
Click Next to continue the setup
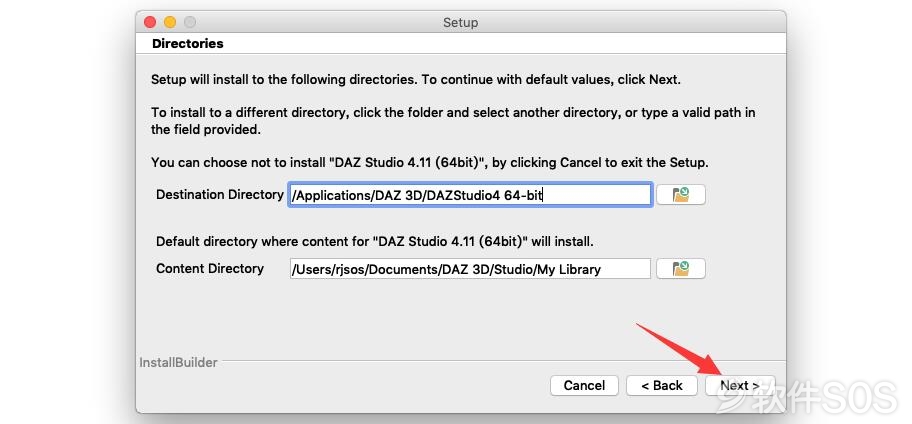tap(740, 386)
